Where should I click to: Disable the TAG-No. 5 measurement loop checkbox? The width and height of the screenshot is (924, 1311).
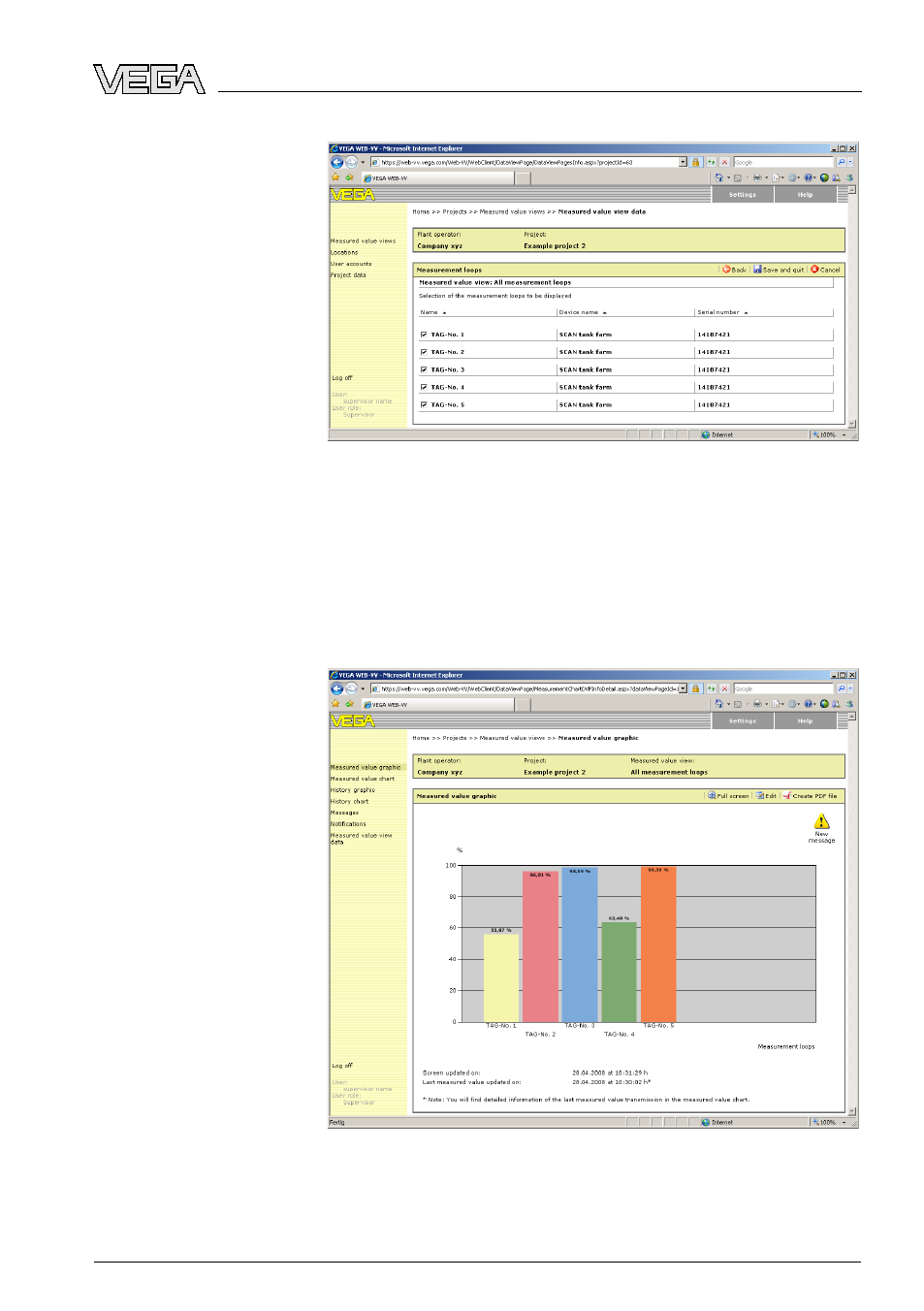(424, 404)
